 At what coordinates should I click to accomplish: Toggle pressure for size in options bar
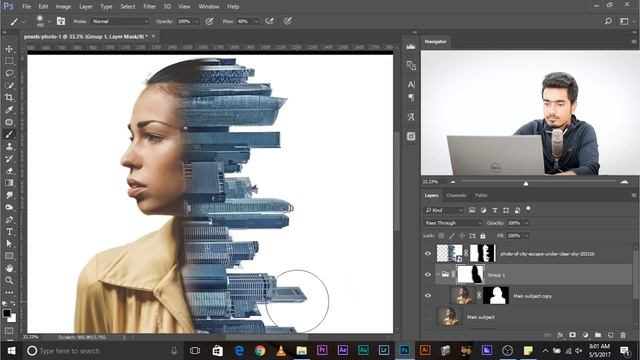tap(288, 21)
